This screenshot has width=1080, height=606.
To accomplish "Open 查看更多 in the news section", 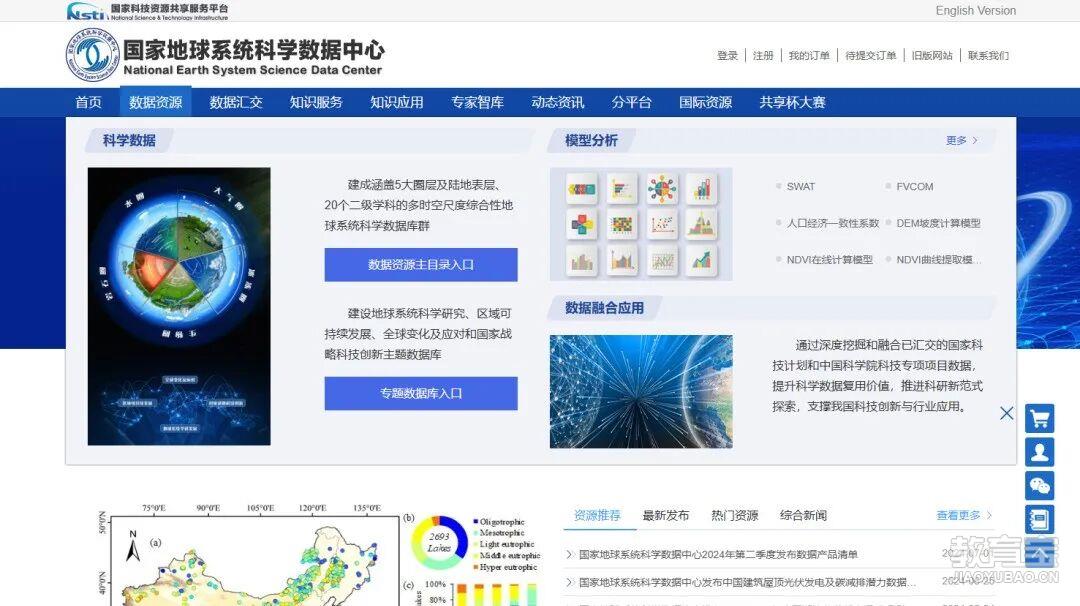I will click(959, 515).
